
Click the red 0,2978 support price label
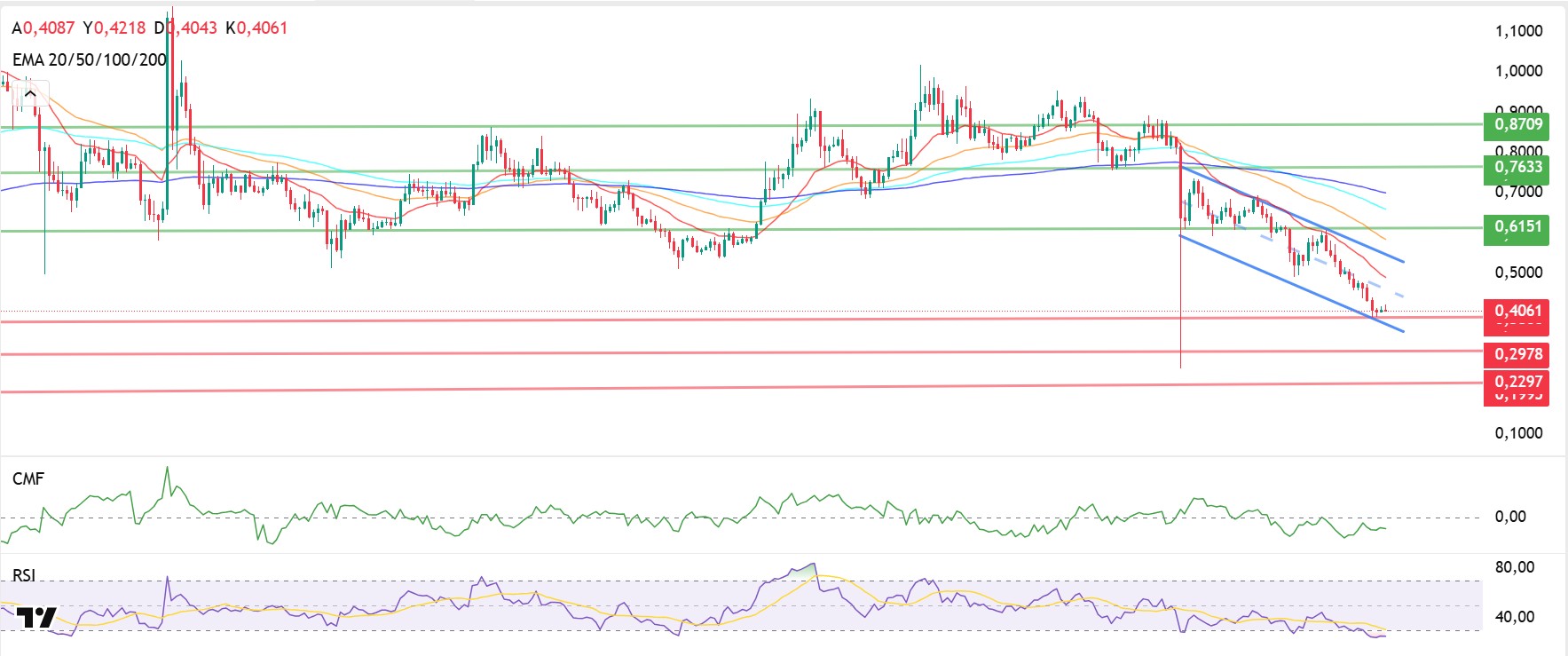click(x=1517, y=354)
